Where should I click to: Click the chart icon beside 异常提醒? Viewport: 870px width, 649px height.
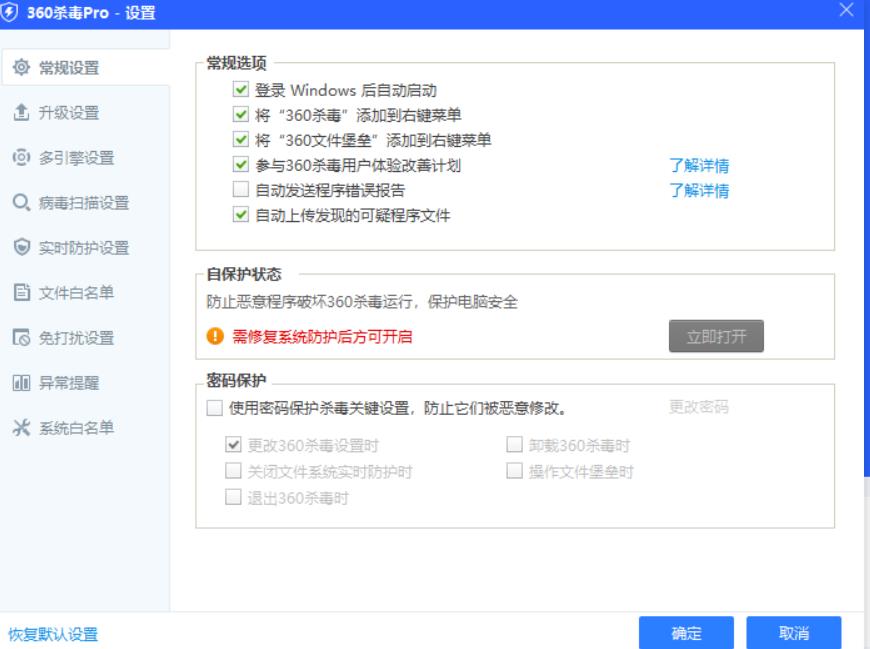coord(21,383)
